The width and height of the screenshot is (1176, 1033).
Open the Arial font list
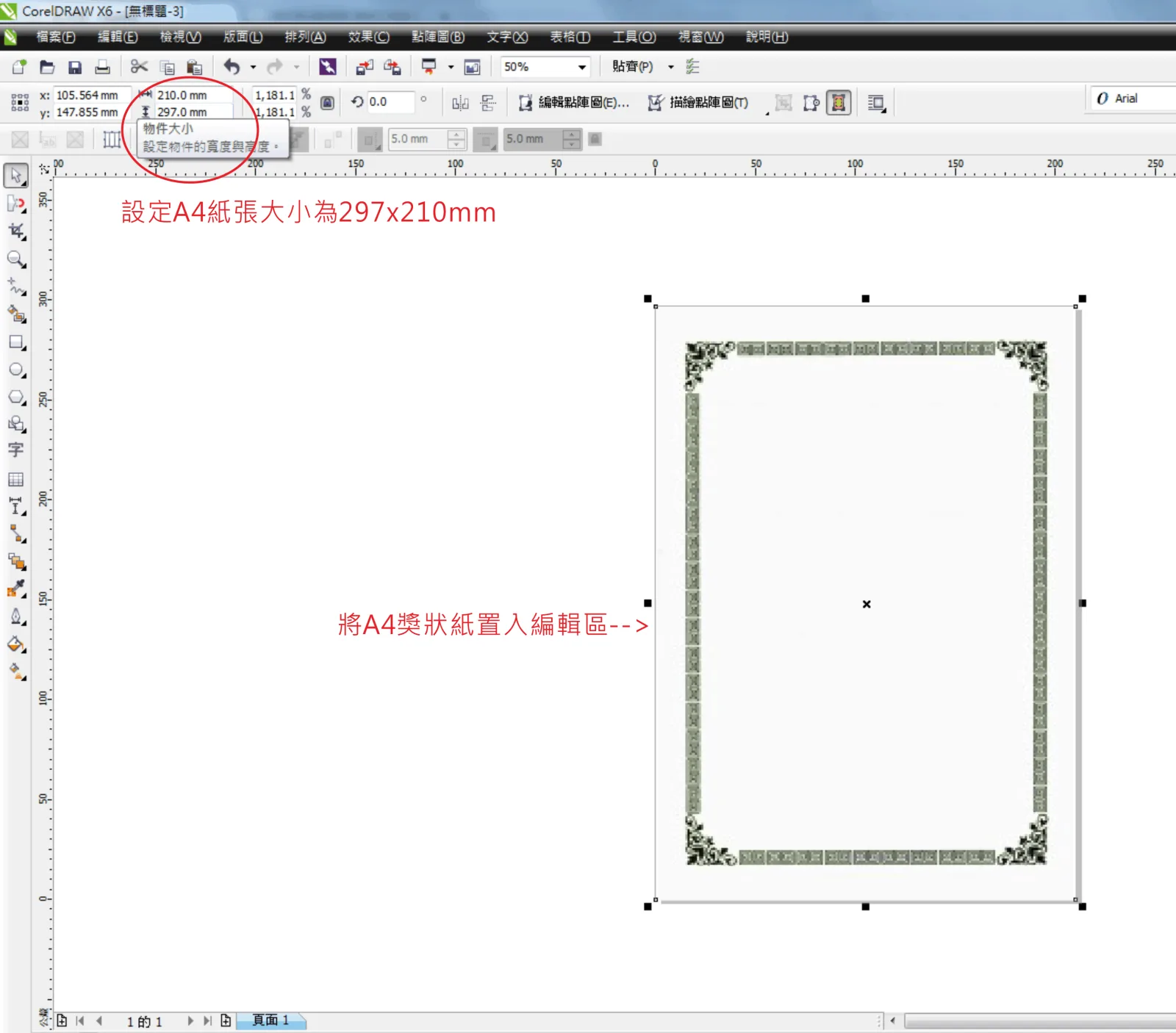[x=1135, y=98]
